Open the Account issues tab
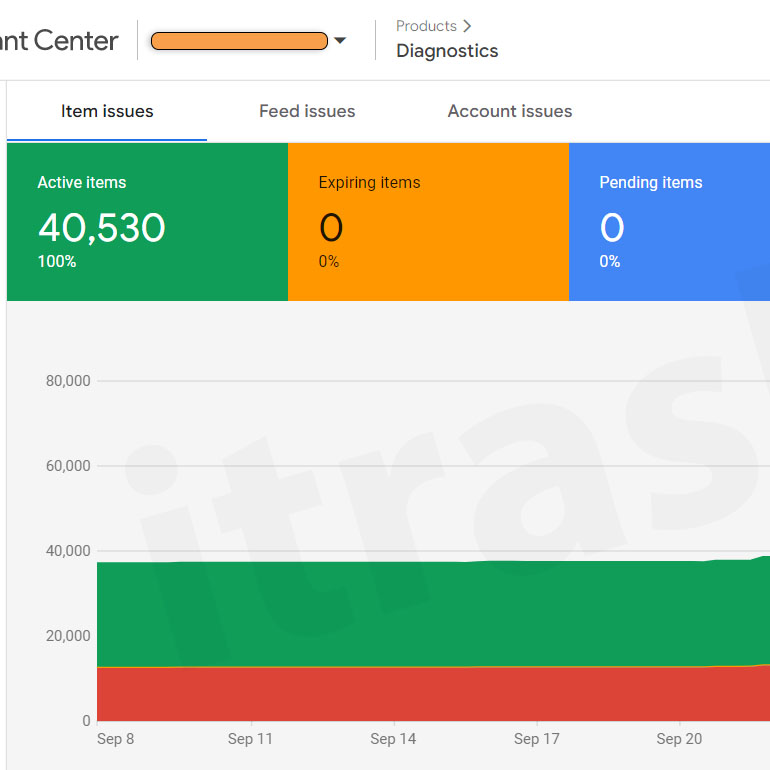The height and width of the screenshot is (770, 770). [510, 111]
